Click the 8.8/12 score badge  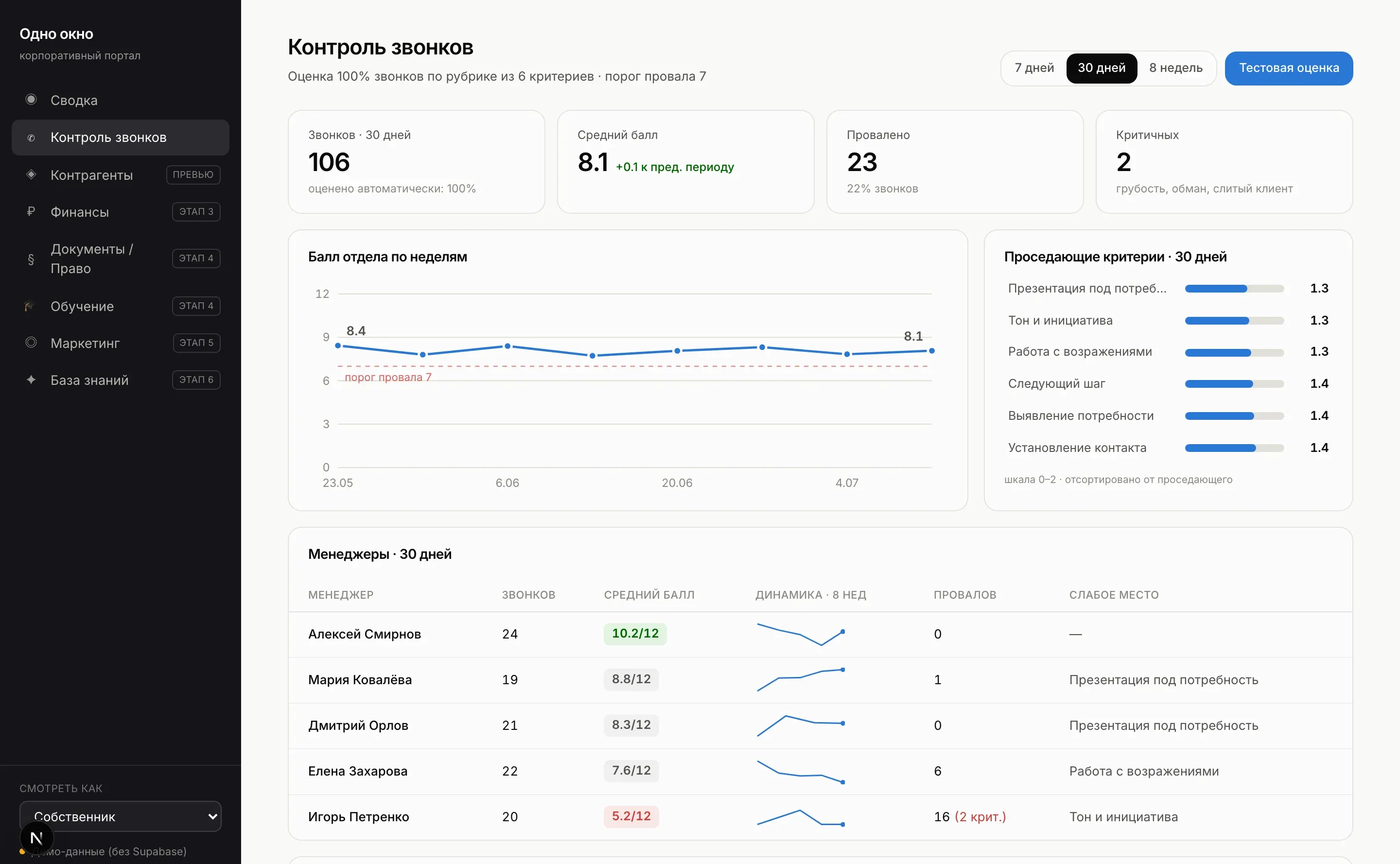click(631, 679)
